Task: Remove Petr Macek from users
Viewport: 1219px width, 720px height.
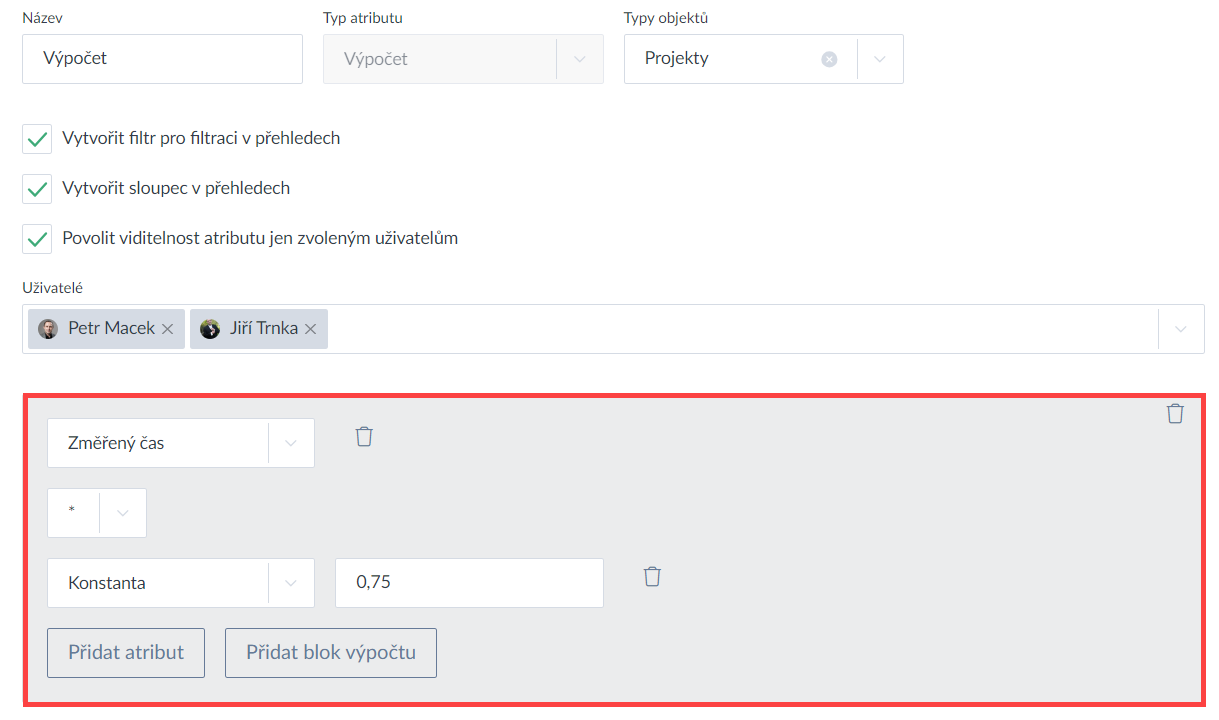Action: (167, 329)
